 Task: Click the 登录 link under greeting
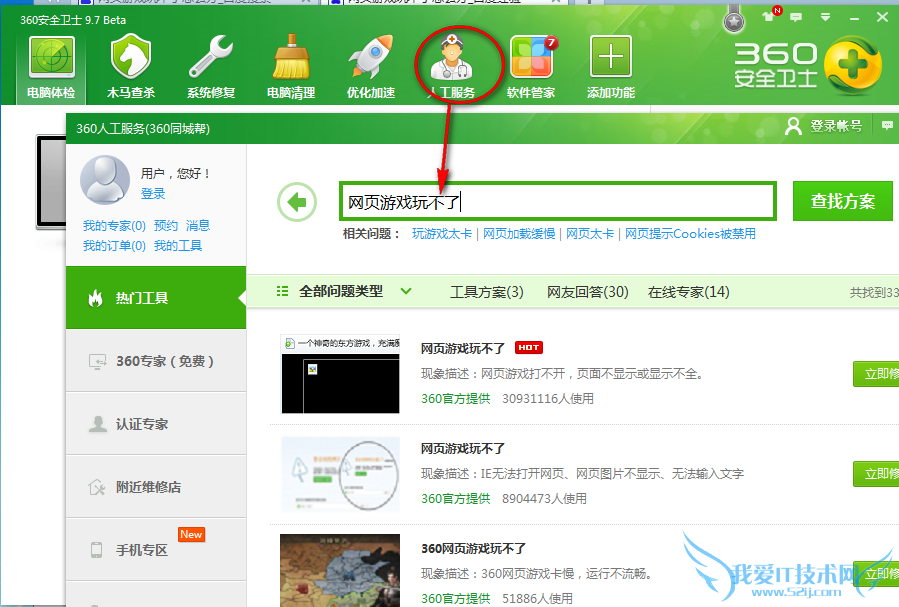pos(153,194)
